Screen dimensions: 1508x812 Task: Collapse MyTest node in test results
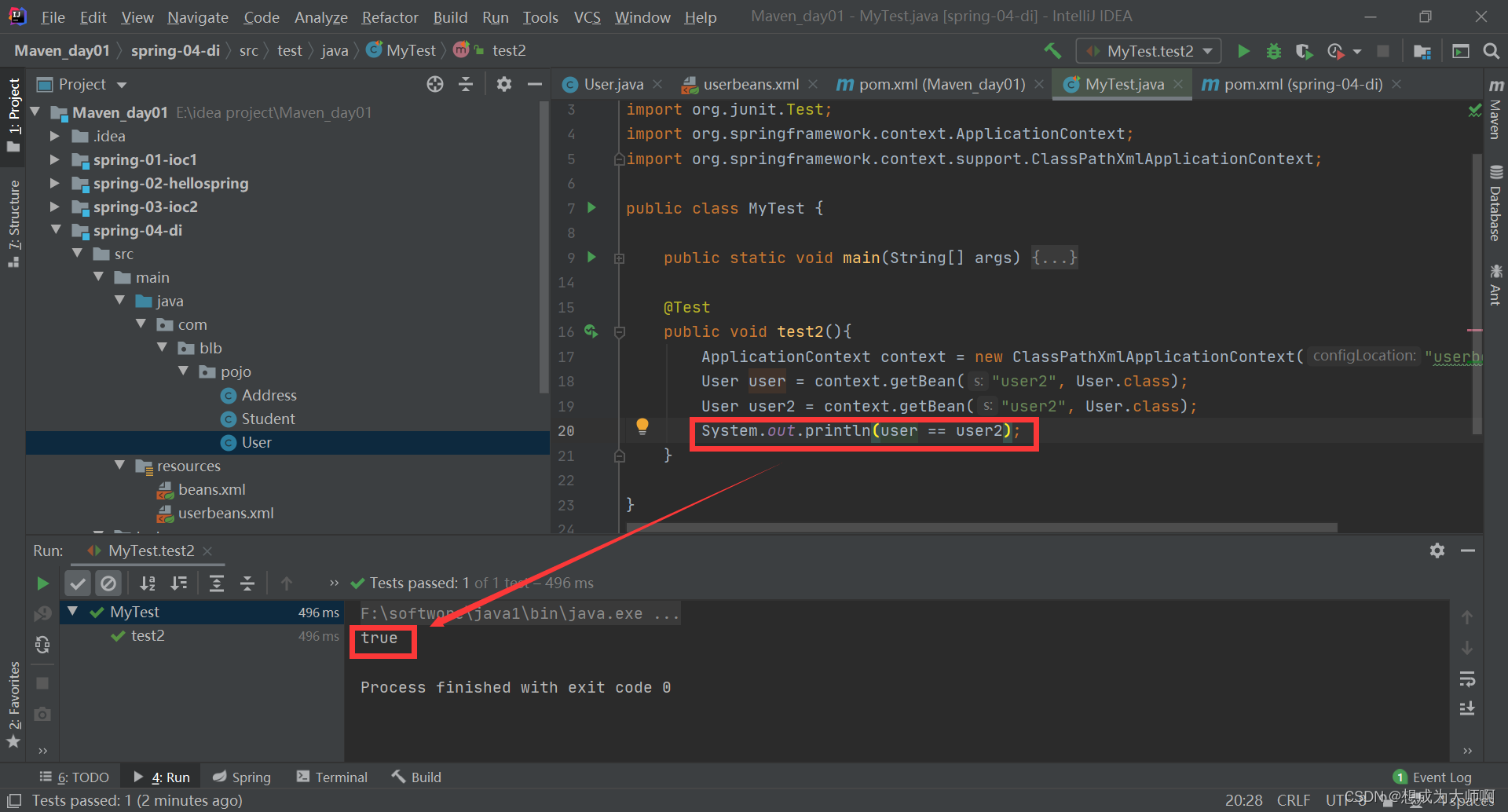(72, 612)
